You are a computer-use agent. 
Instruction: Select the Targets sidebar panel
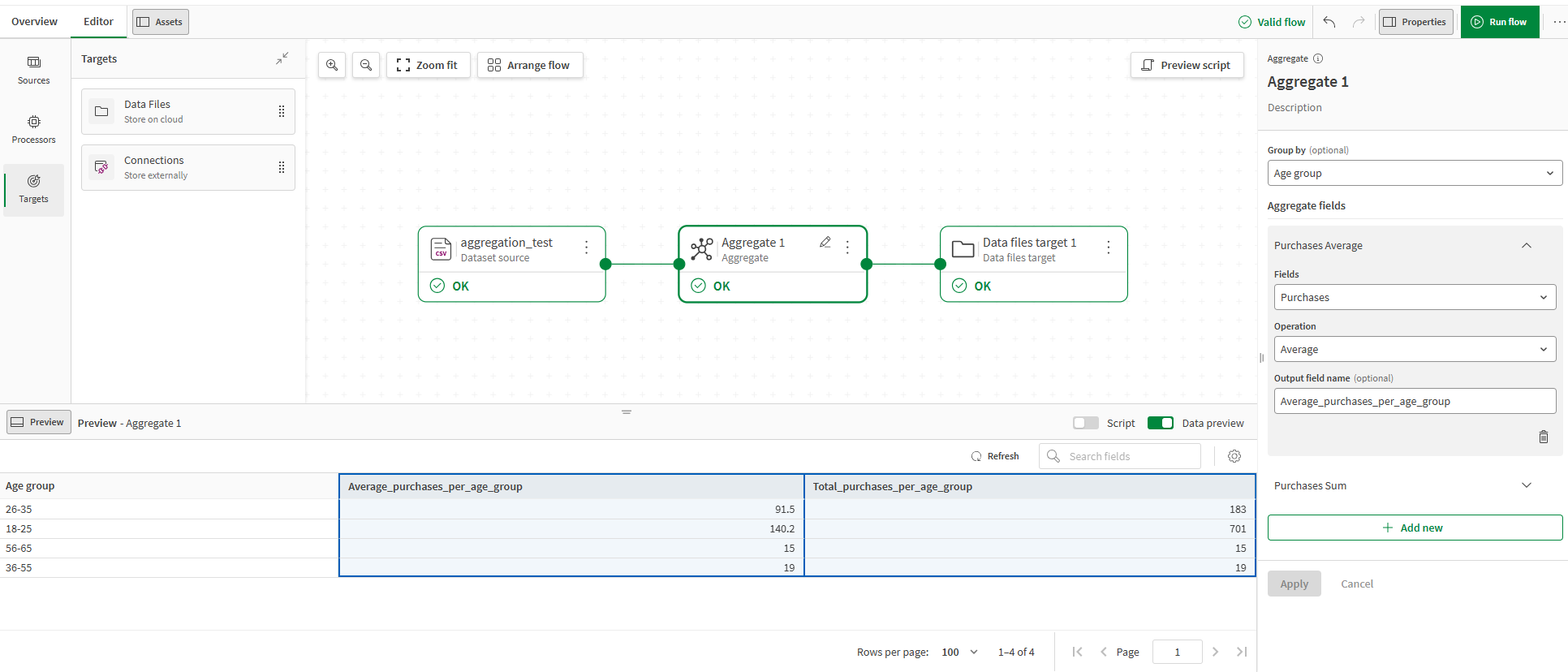tap(34, 190)
